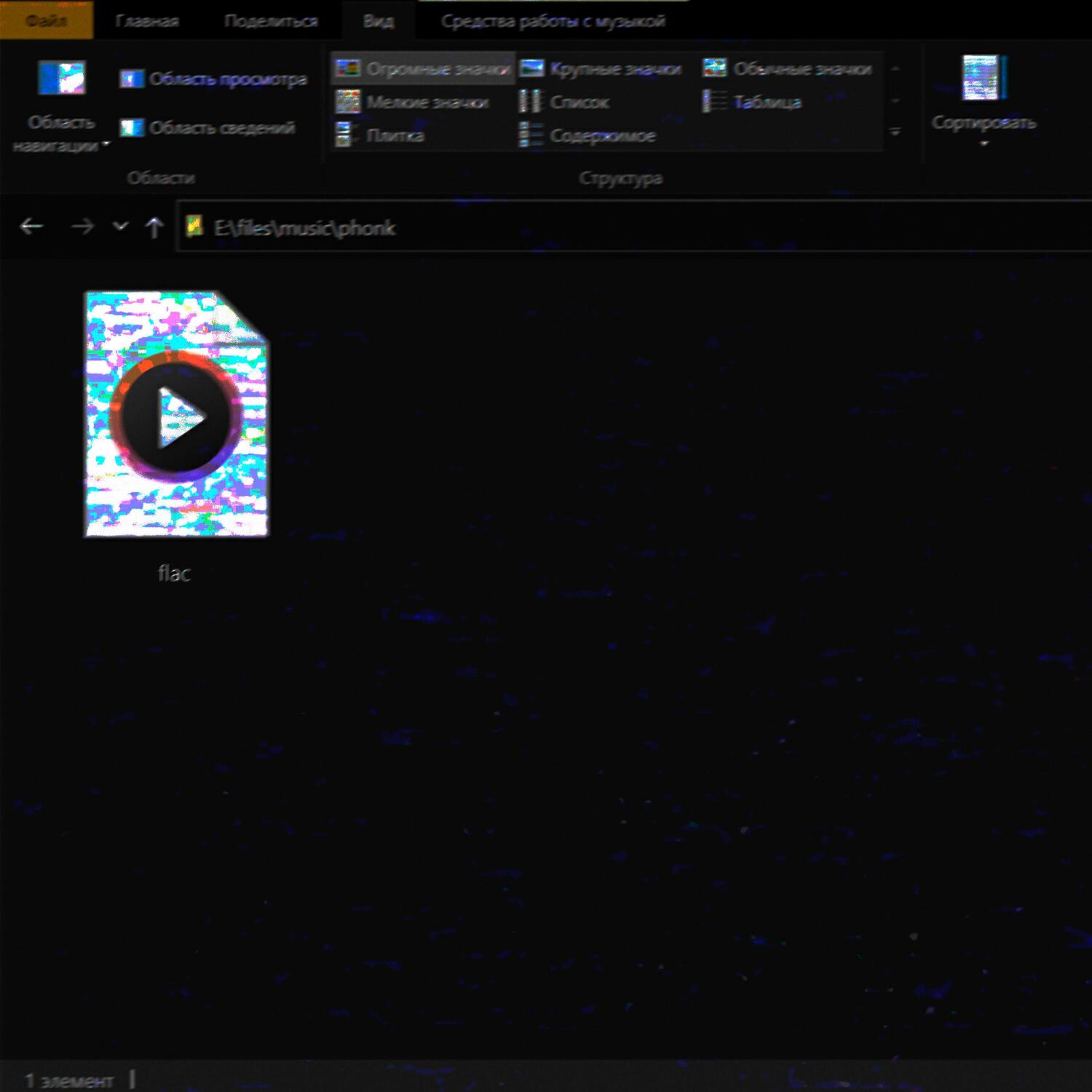Select the Вид ribbon tab
Screen dimensions: 1092x1092
[379, 21]
